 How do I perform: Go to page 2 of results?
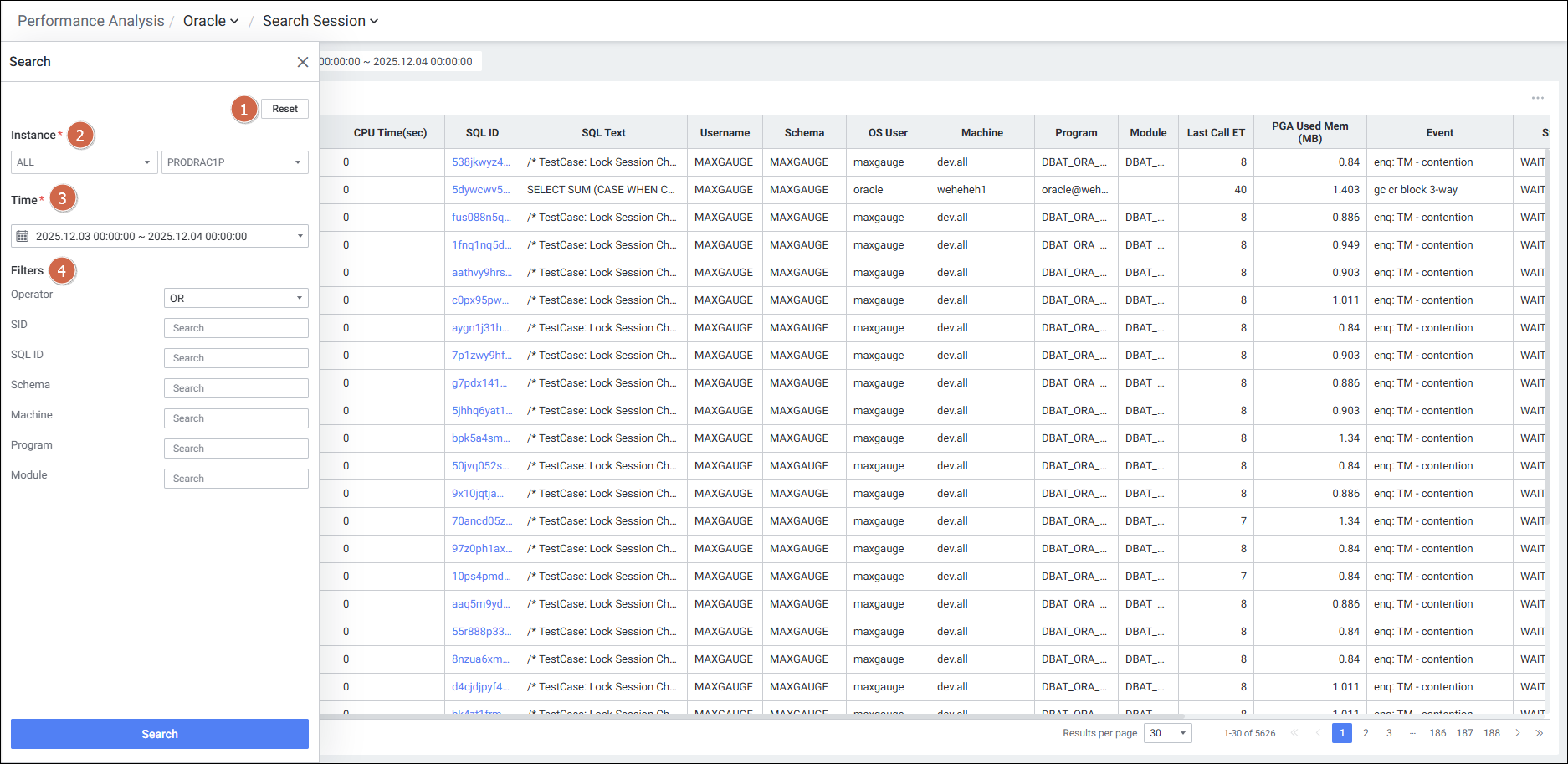point(1366,733)
